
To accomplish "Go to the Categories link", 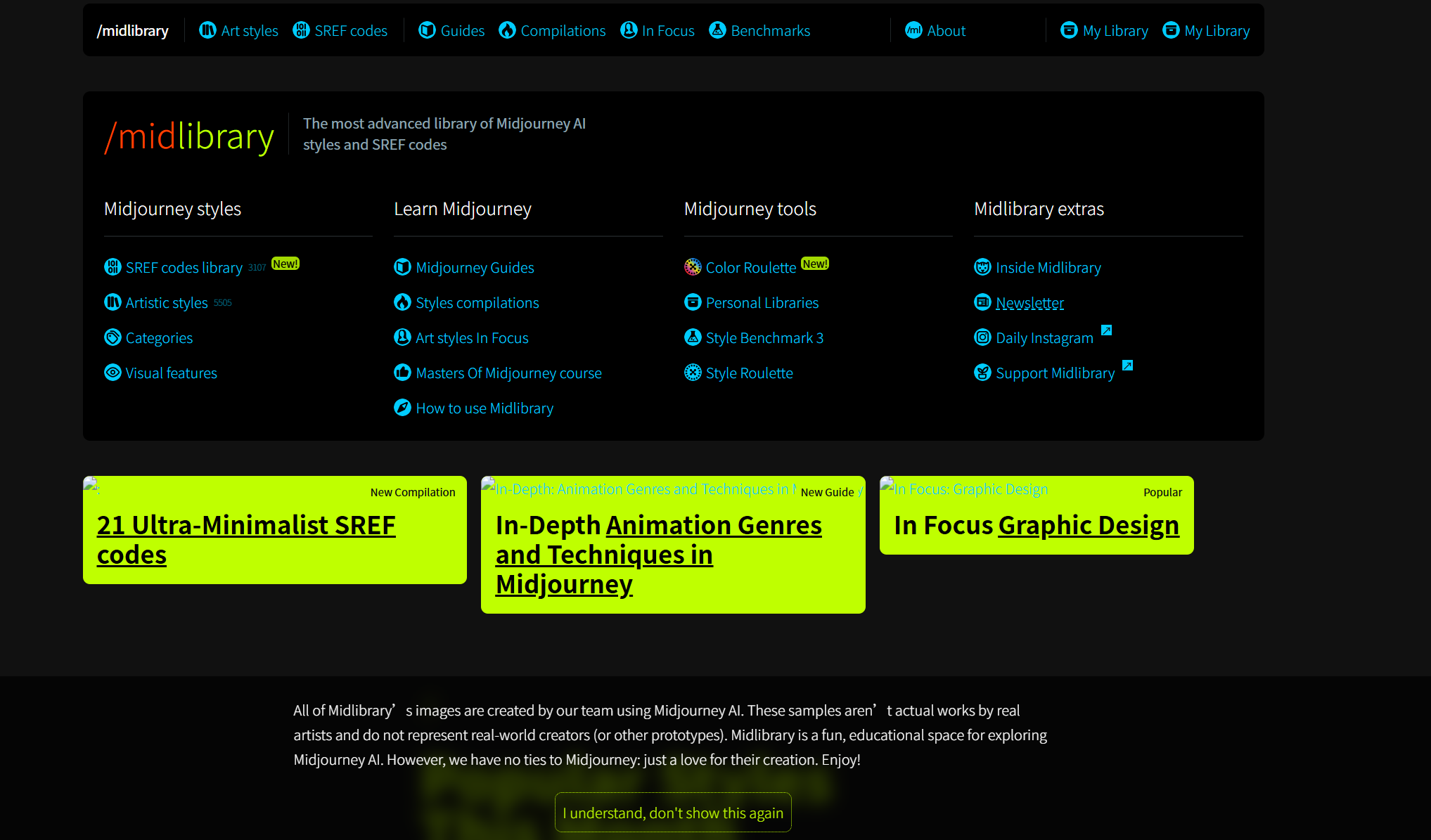I will click(159, 338).
